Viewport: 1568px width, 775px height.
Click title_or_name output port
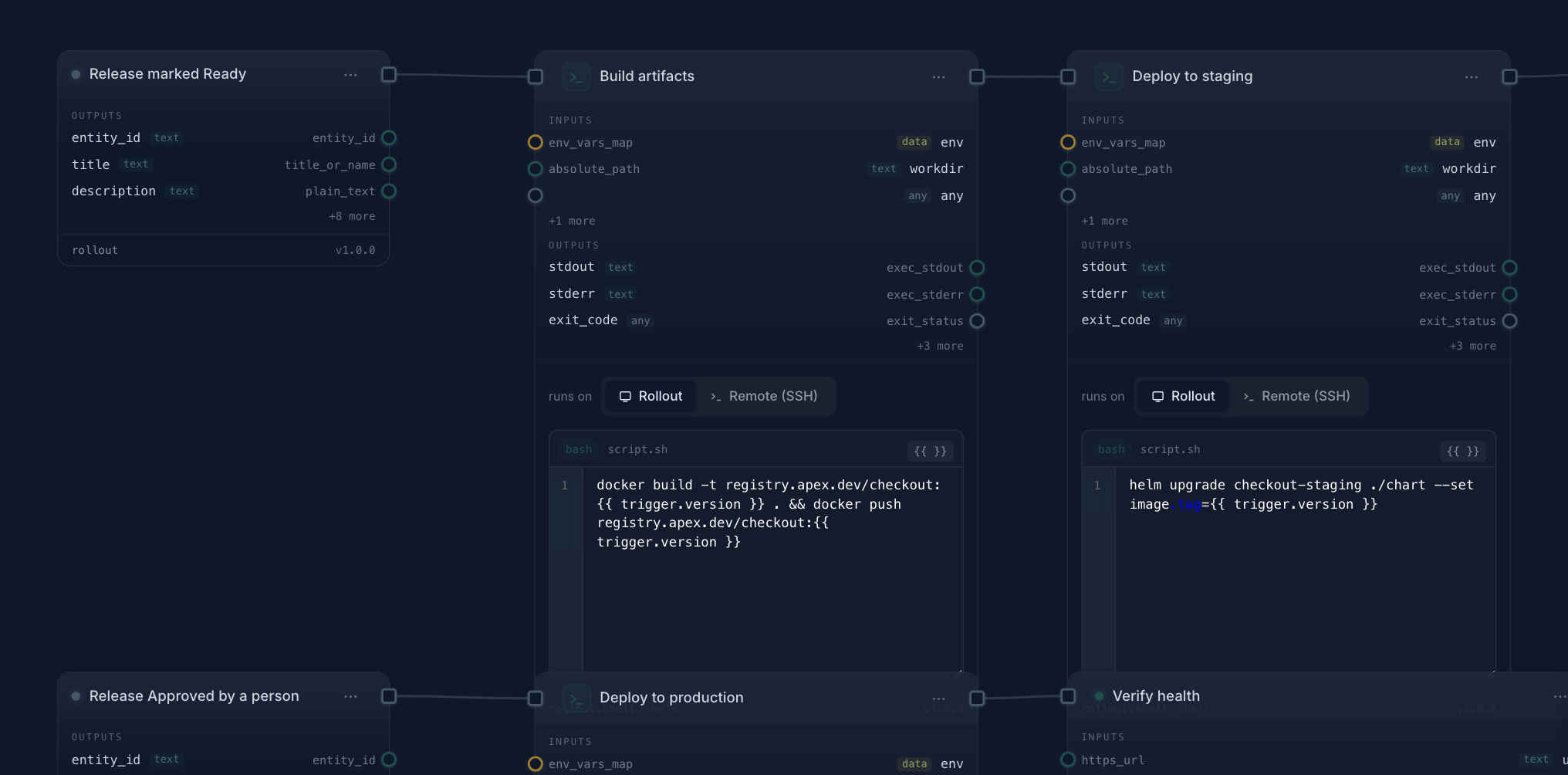pos(389,164)
